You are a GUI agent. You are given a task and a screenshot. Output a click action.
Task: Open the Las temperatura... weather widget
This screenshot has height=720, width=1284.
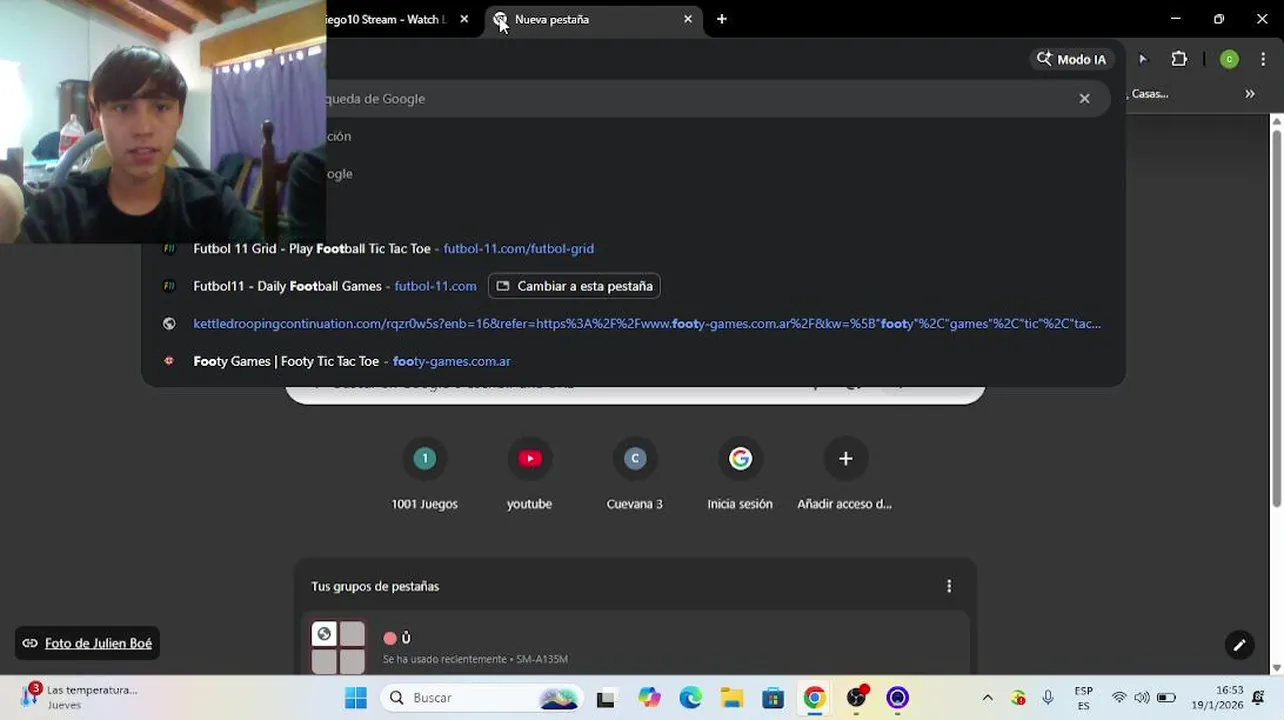[80, 697]
